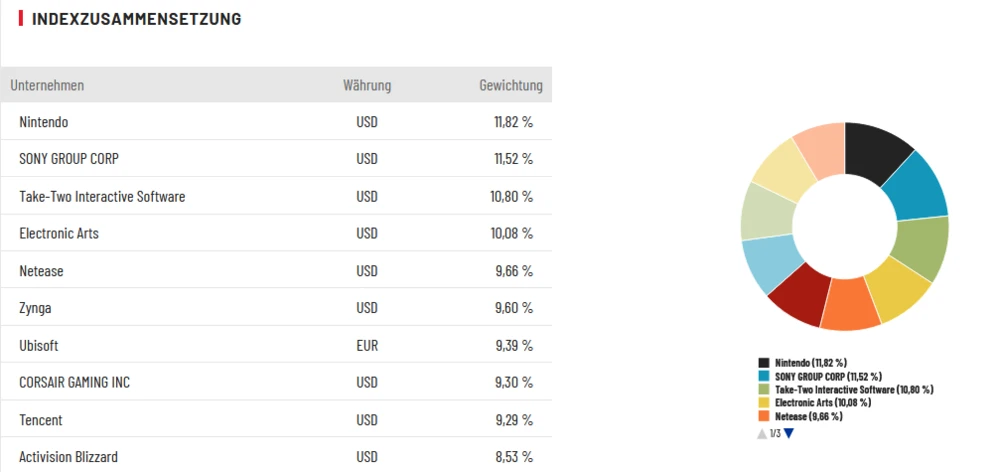Sort table by Unternehmen column header
Image resolution: width=1000 pixels, height=472 pixels.
(47, 85)
